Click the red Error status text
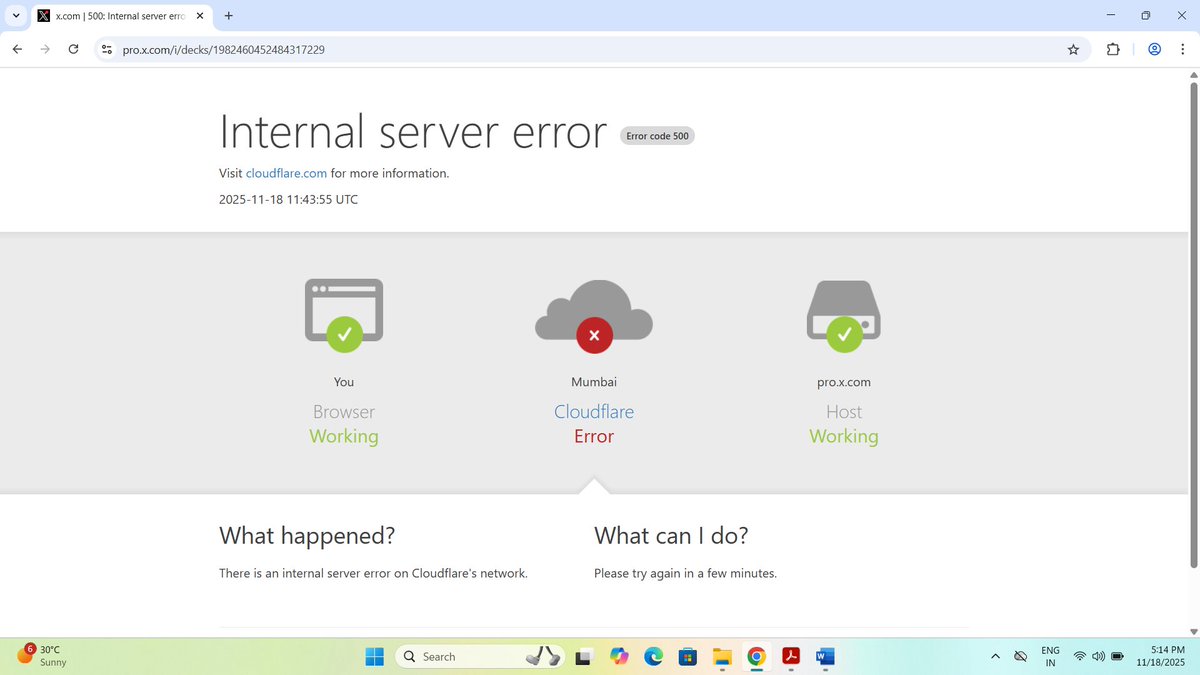The height and width of the screenshot is (675, 1200). pyautogui.click(x=594, y=436)
